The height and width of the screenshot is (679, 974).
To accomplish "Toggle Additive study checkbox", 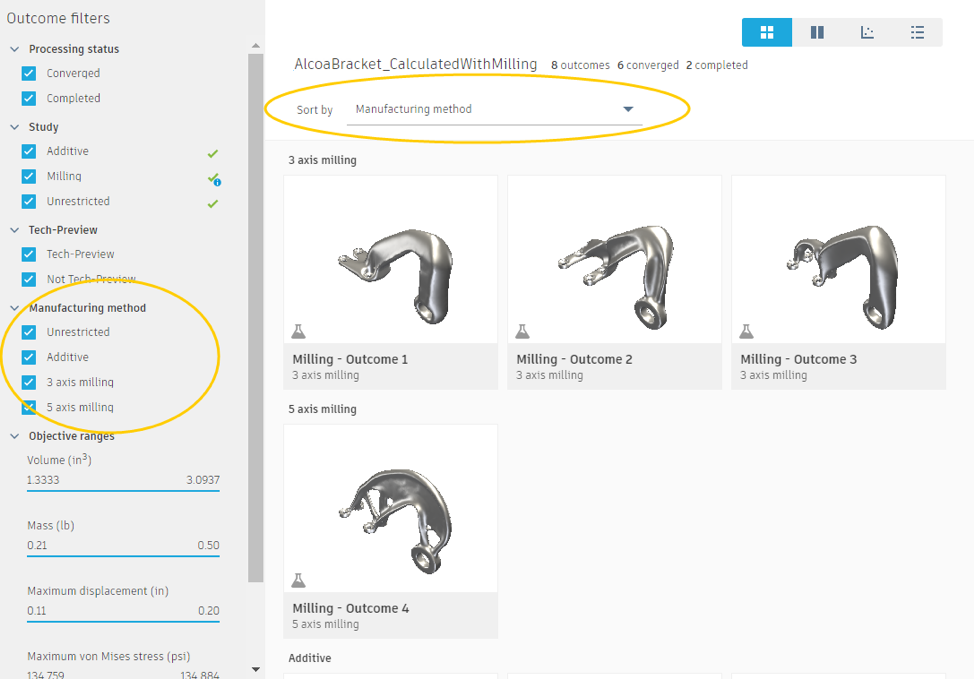I will pos(29,151).
